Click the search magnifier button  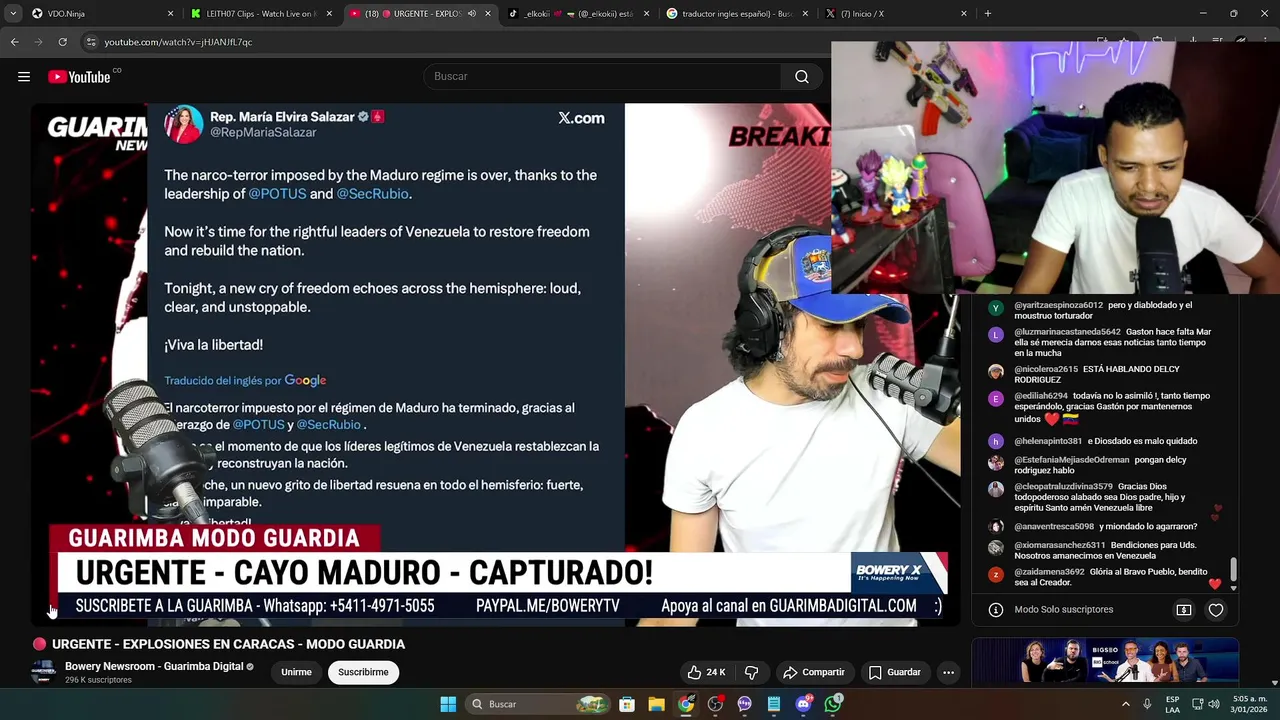[x=802, y=77]
